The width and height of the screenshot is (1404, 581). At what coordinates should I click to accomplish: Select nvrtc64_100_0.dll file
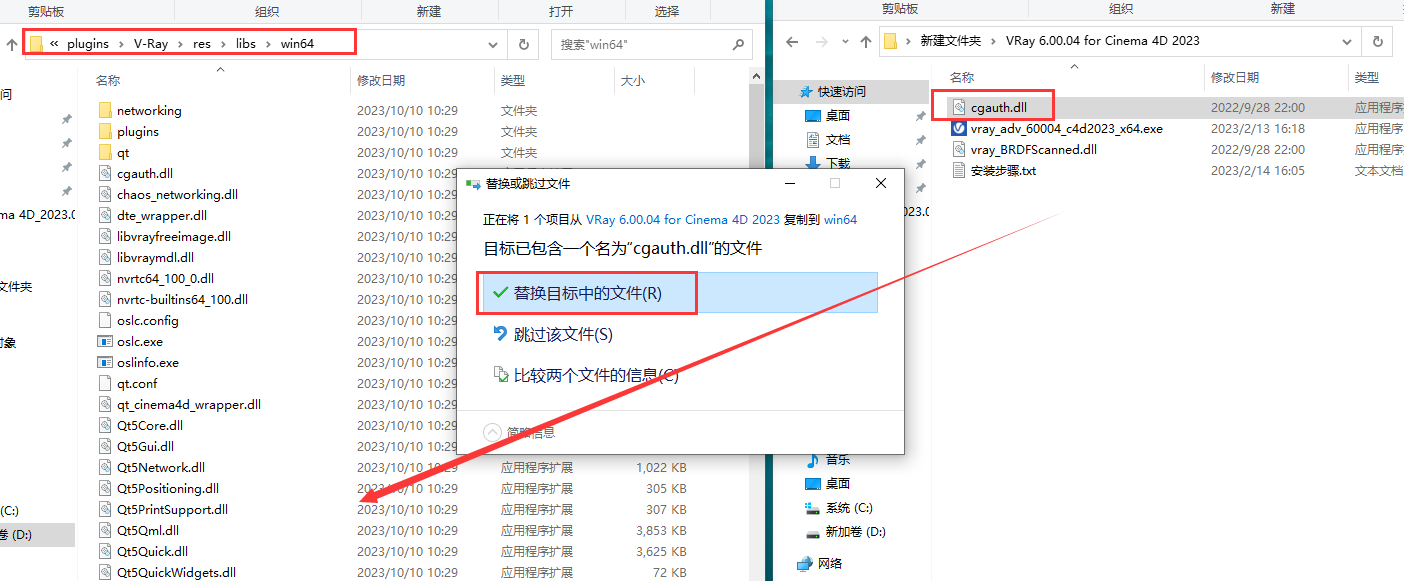[165, 278]
